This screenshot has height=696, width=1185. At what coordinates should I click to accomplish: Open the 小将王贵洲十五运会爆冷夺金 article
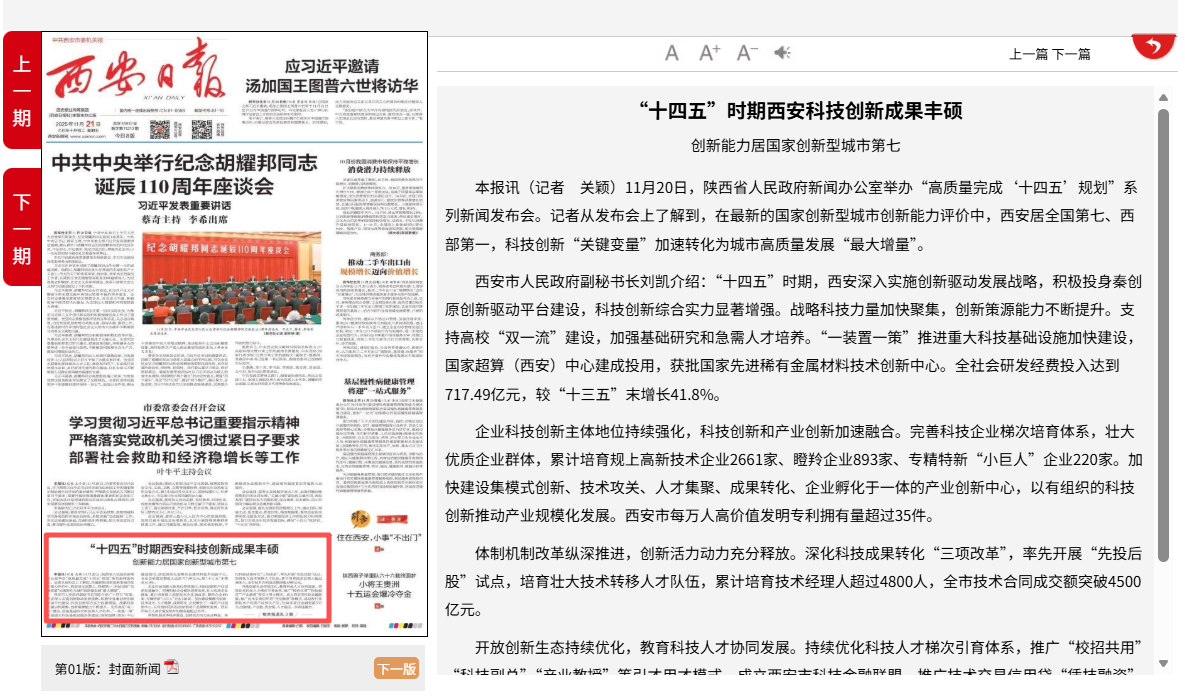pos(380,588)
